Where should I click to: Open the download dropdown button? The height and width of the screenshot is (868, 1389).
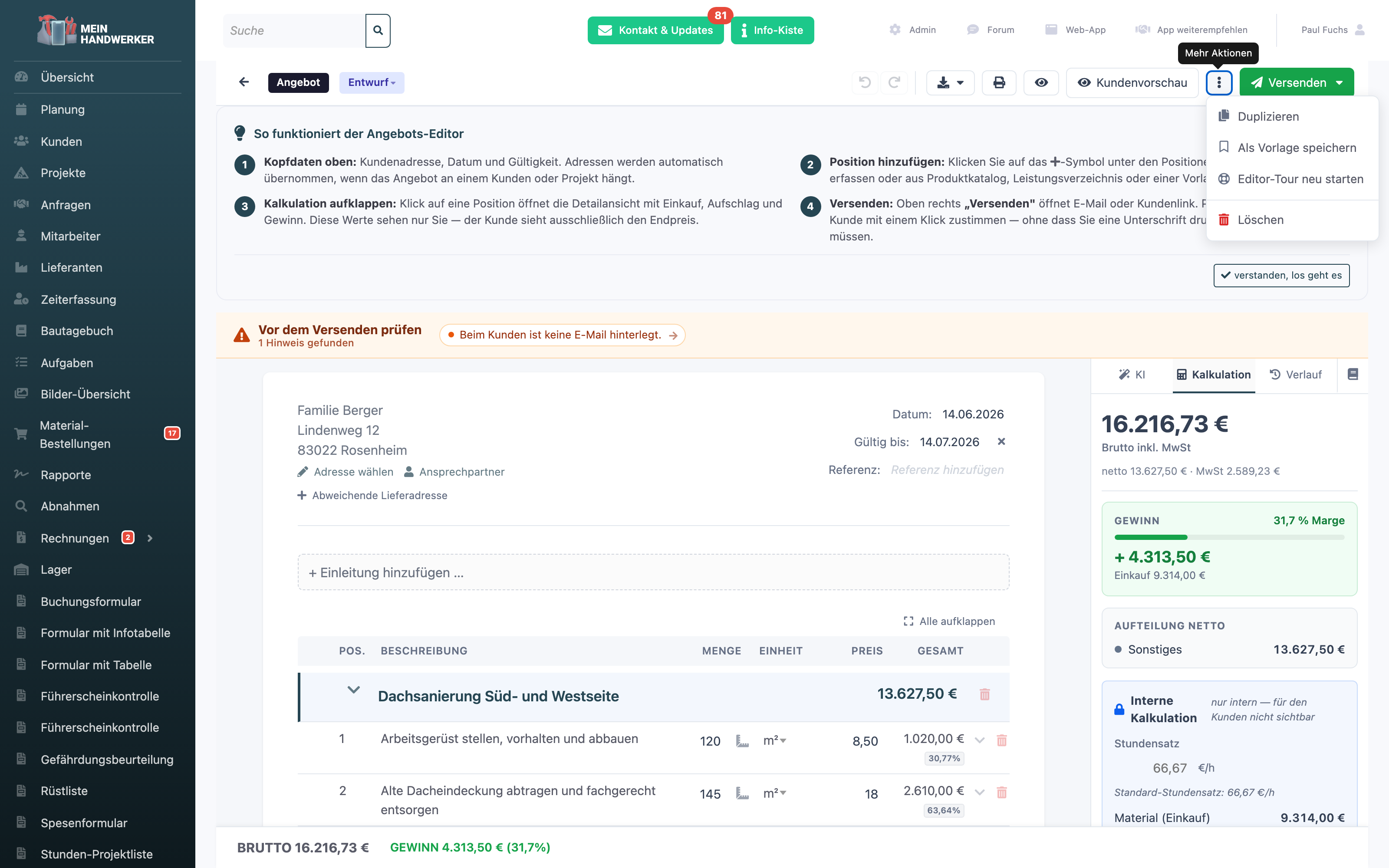click(951, 82)
